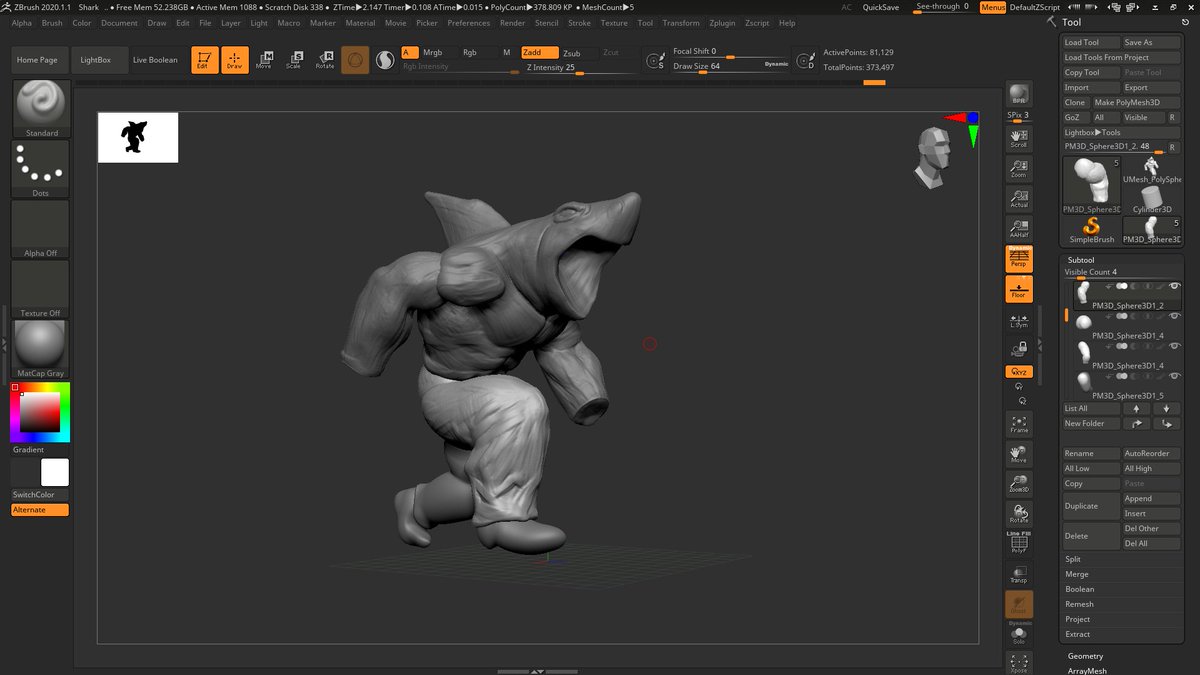
Task: Click the Append subtool button
Action: tap(1152, 498)
